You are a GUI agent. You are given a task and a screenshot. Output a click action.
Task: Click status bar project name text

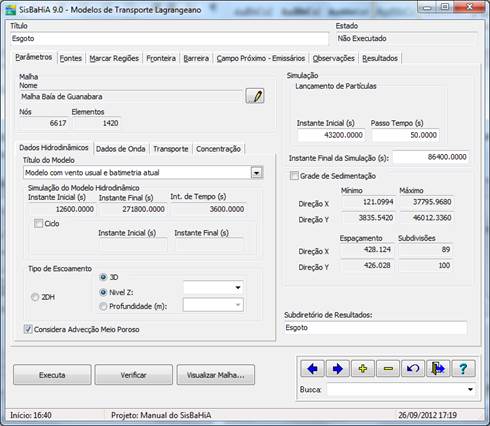tap(161, 415)
